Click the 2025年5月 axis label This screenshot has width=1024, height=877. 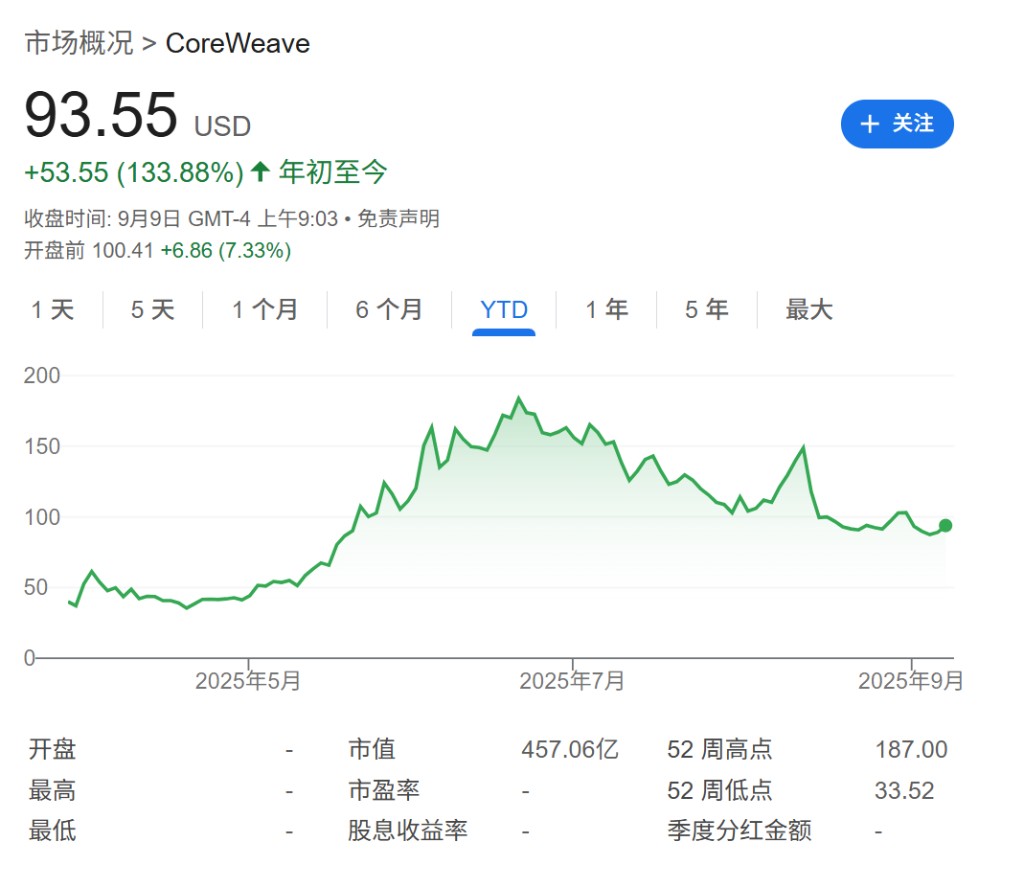(248, 681)
